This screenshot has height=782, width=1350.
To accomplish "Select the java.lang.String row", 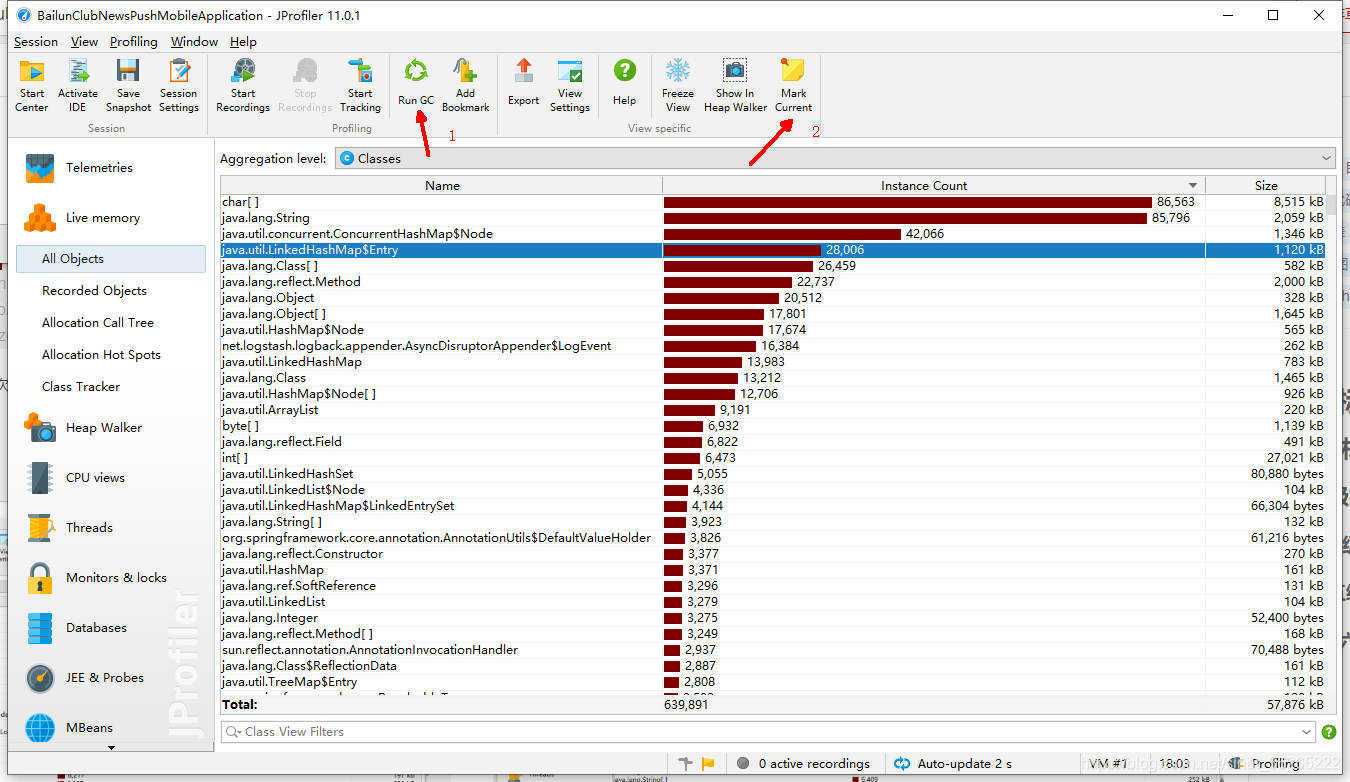I will click(x=773, y=218).
